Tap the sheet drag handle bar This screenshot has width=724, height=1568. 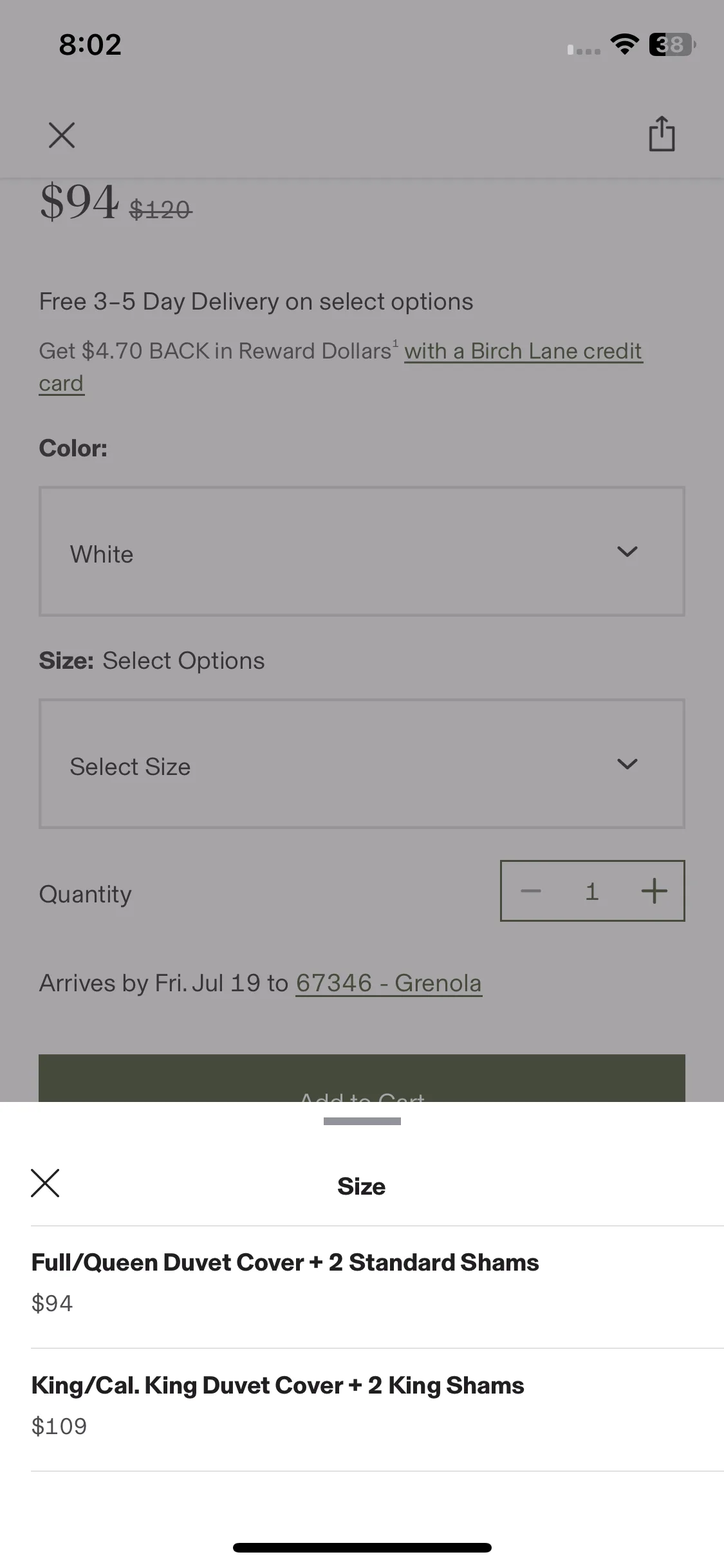point(362,1121)
